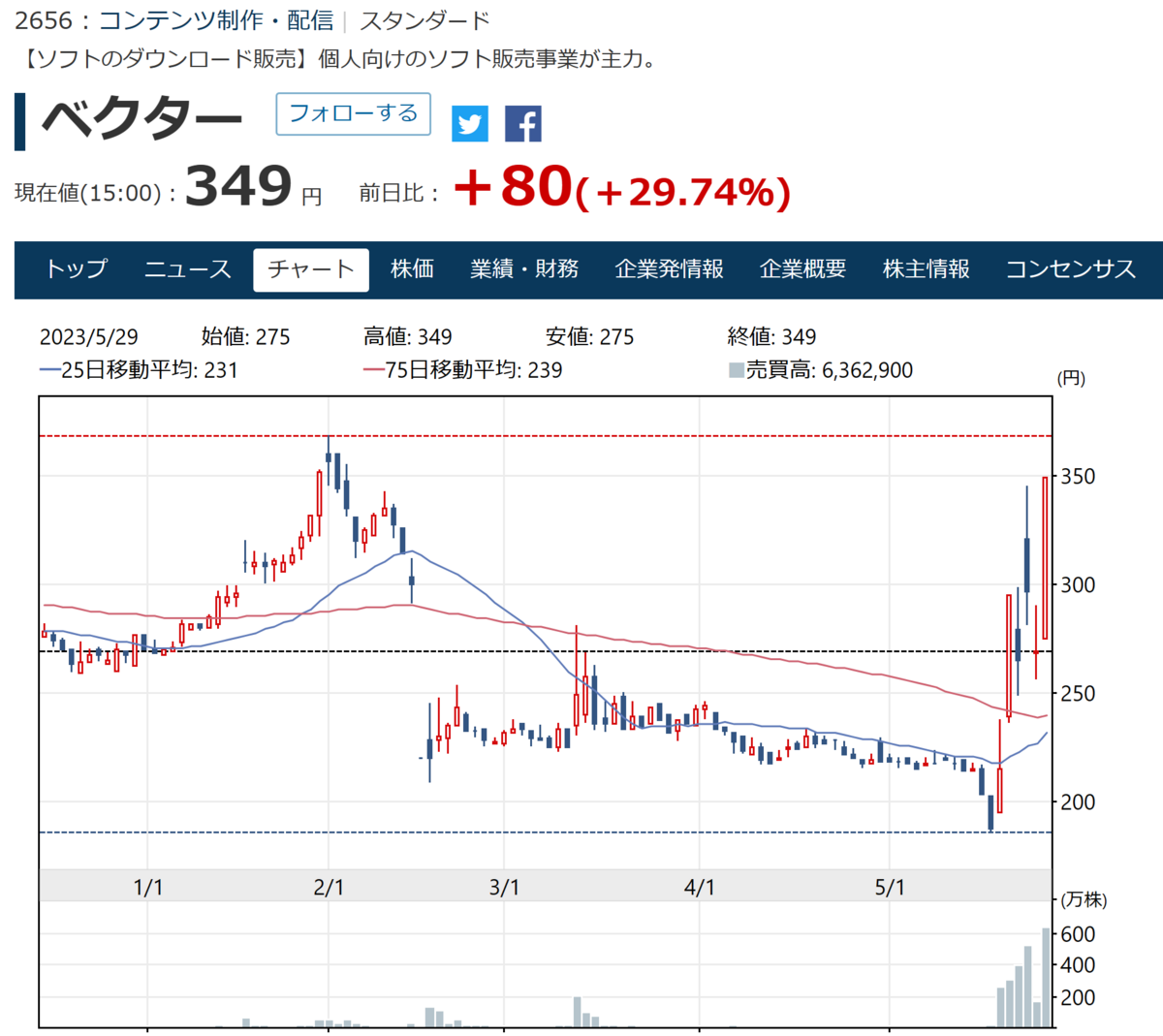Follow the コンテンツ制作・配信 category link
The height and width of the screenshot is (1036, 1163).
point(216,20)
